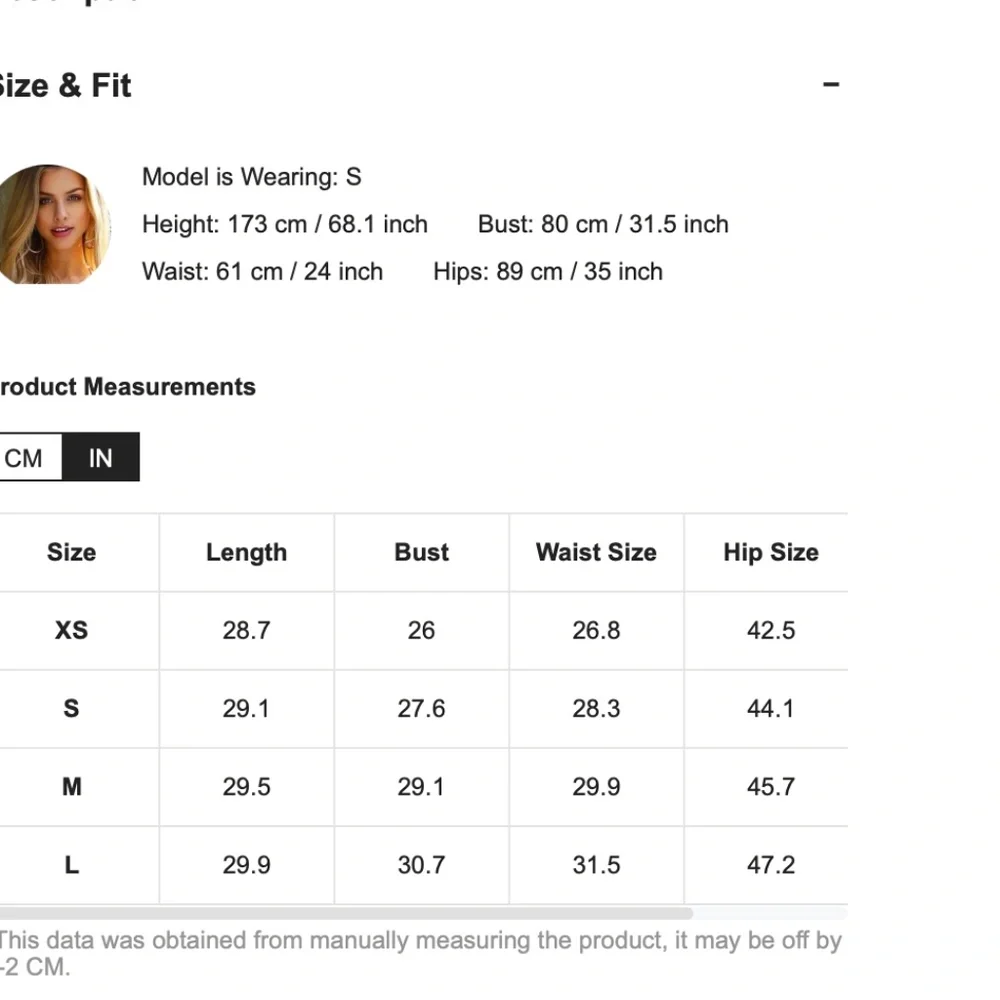The width and height of the screenshot is (1000, 1000).
Task: Click the Size & Fit heading
Action: pos(64,86)
